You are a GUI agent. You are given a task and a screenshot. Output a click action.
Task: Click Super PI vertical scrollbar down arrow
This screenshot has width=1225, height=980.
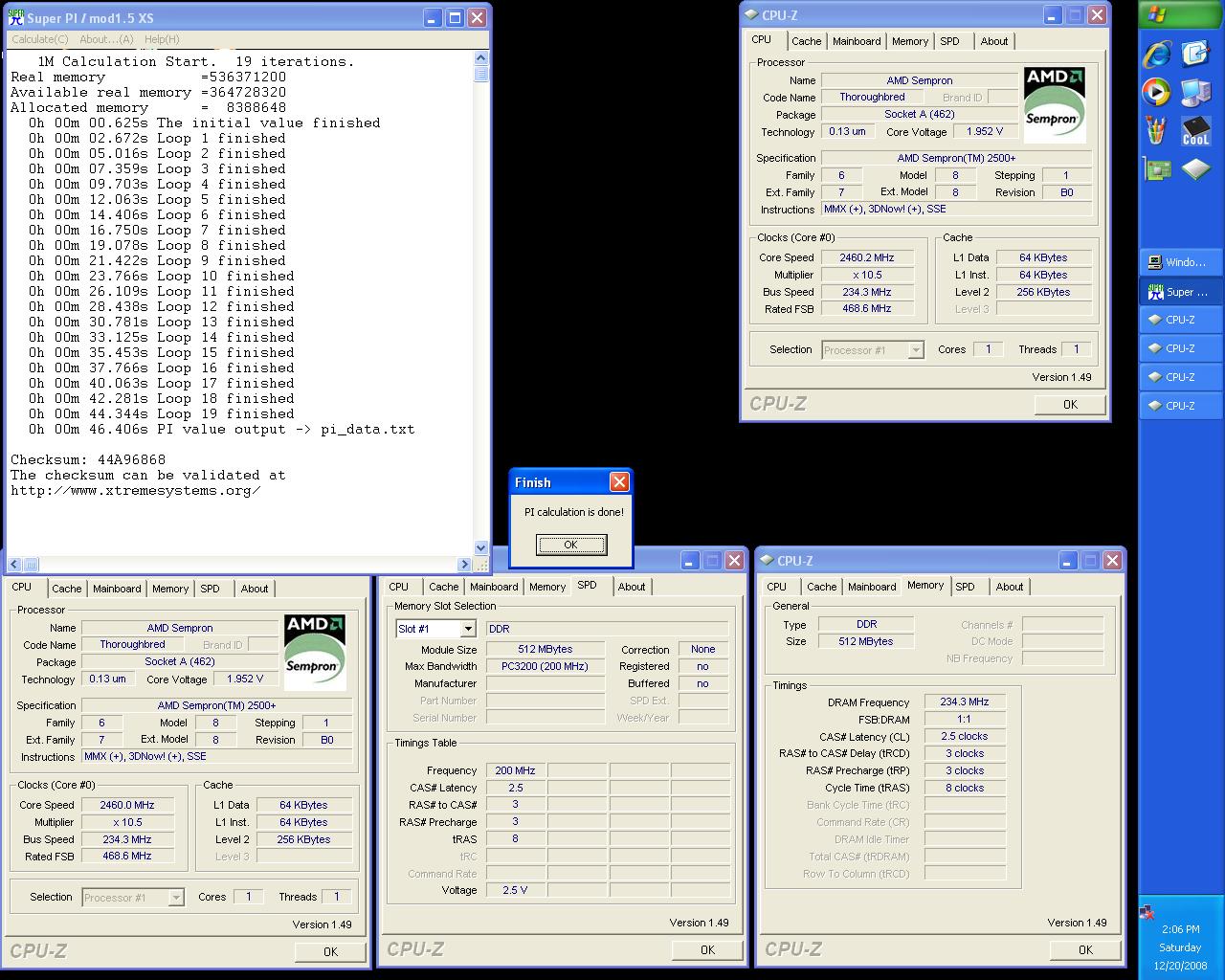coord(480,547)
